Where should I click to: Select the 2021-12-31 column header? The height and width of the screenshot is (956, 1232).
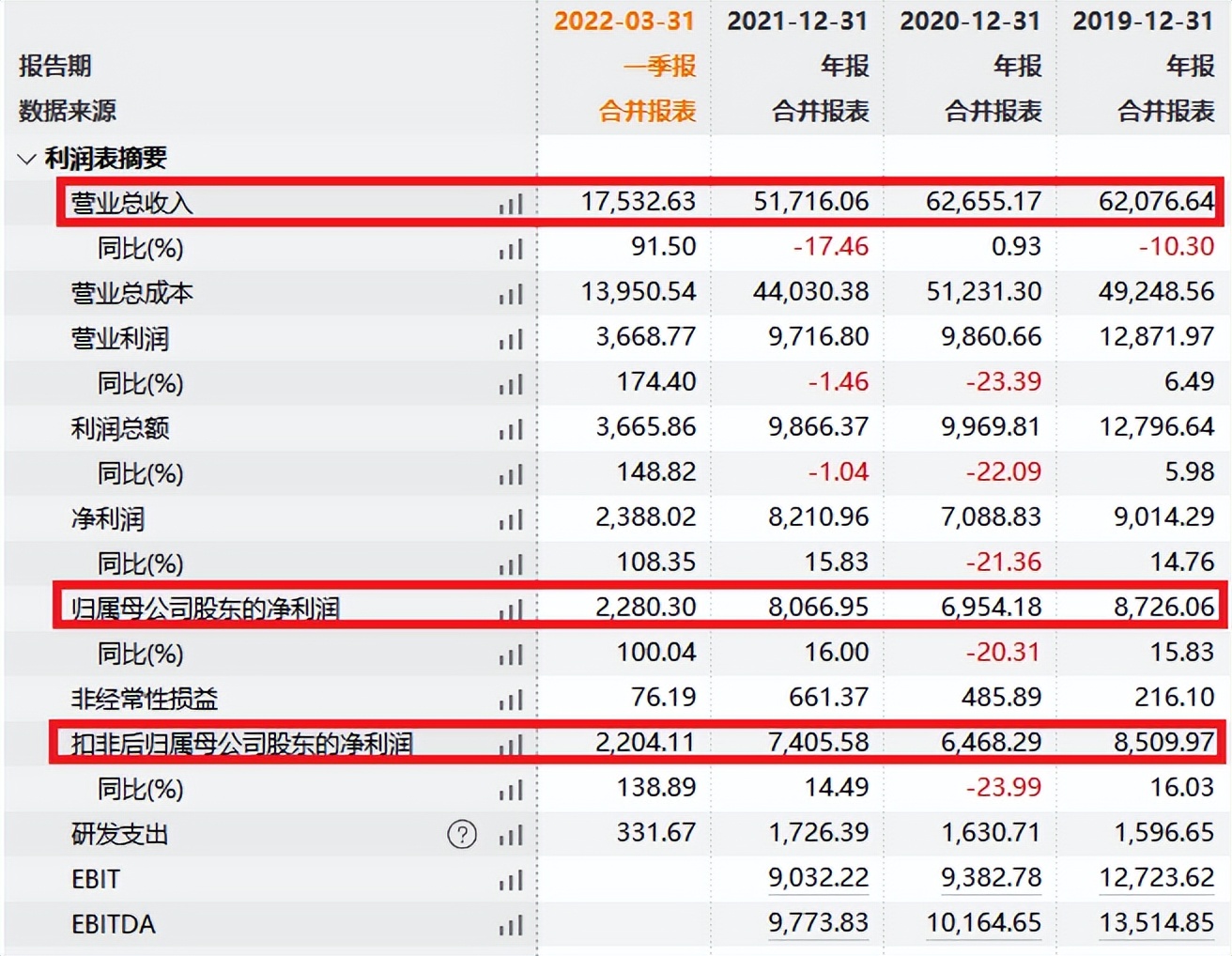[x=797, y=21]
